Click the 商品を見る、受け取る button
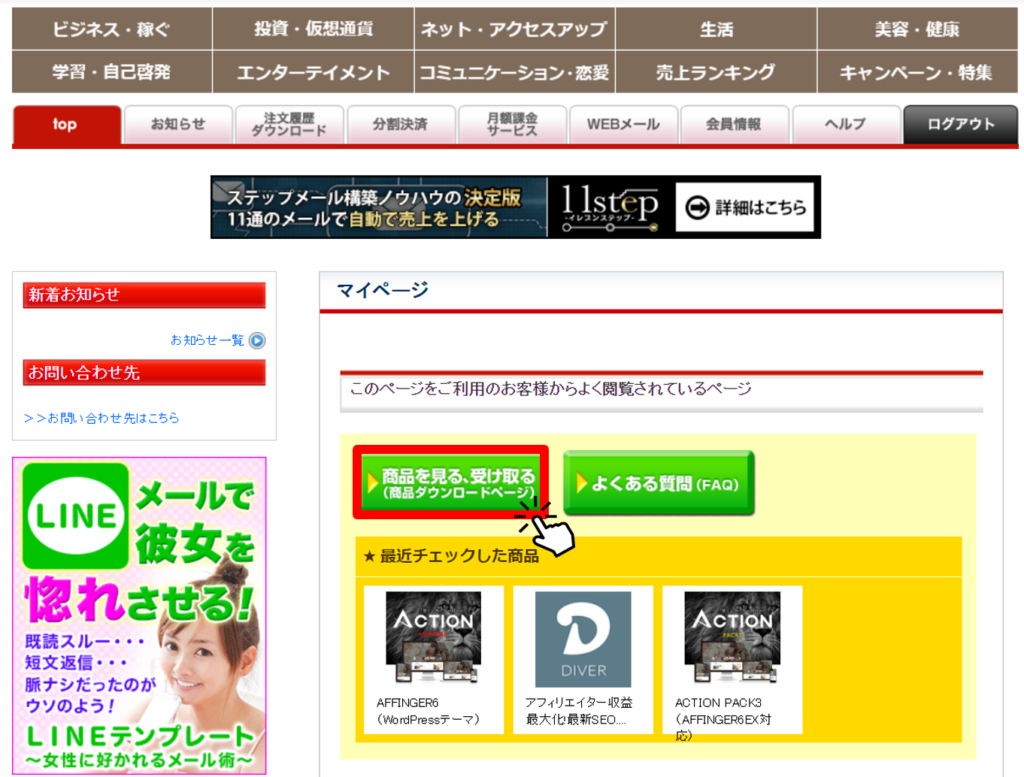Viewport: 1024px width, 777px height. point(451,484)
